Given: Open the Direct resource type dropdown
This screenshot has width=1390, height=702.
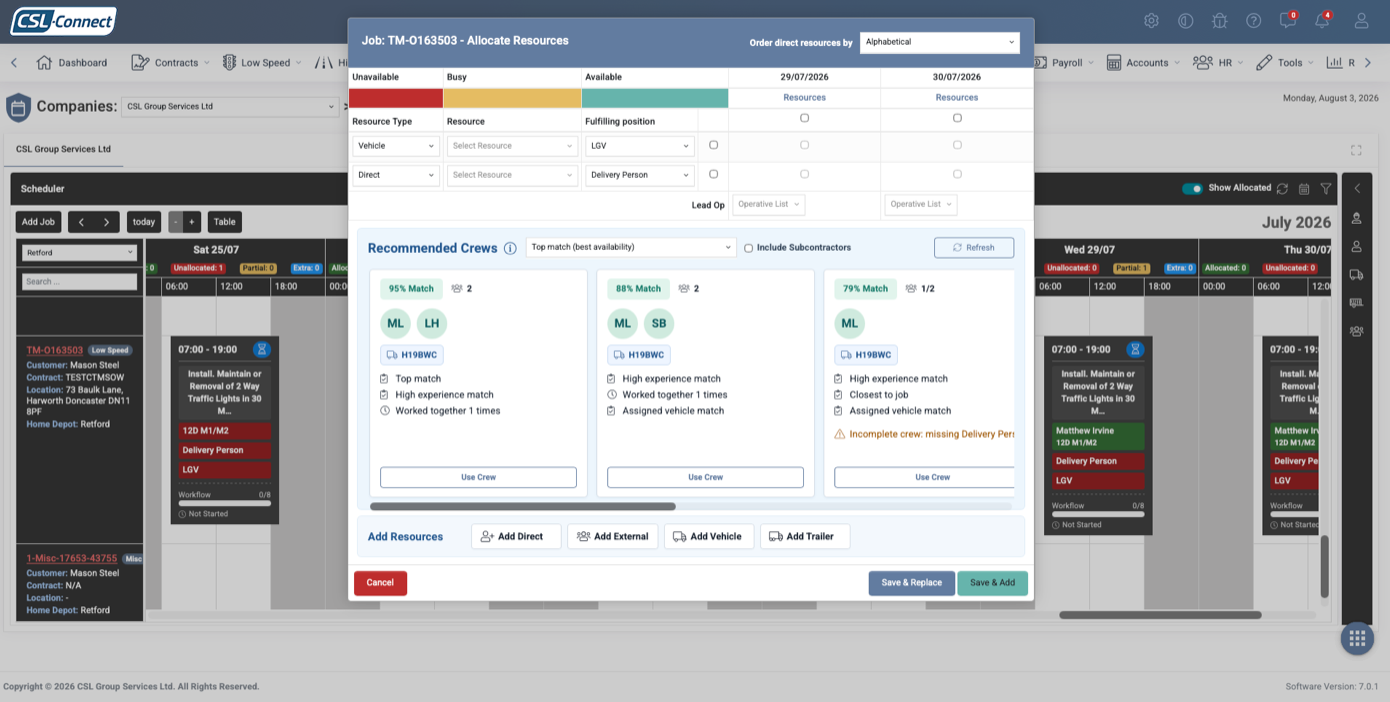Looking at the screenshot, I should pos(396,175).
